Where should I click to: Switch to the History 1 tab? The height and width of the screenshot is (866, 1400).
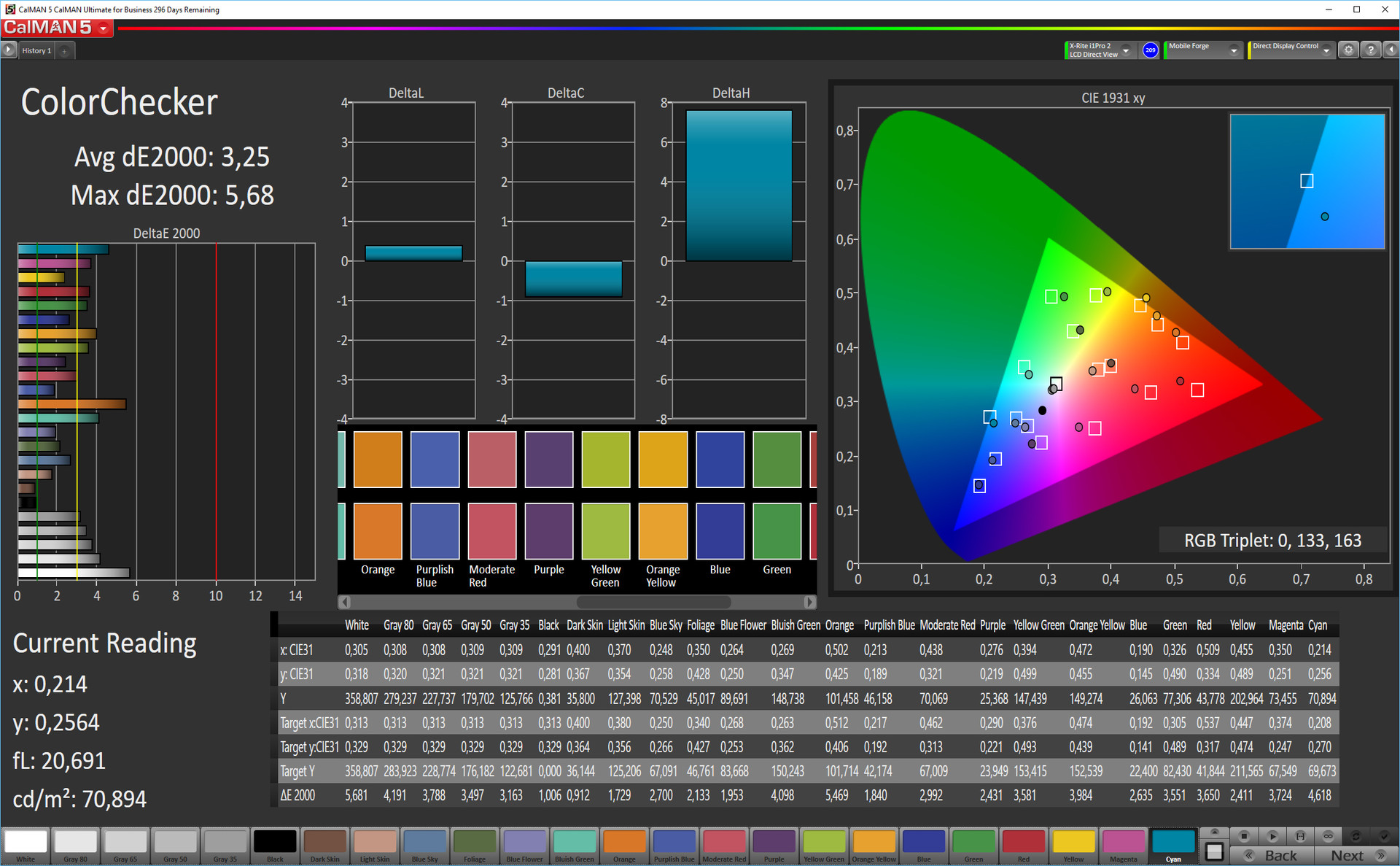pyautogui.click(x=36, y=51)
